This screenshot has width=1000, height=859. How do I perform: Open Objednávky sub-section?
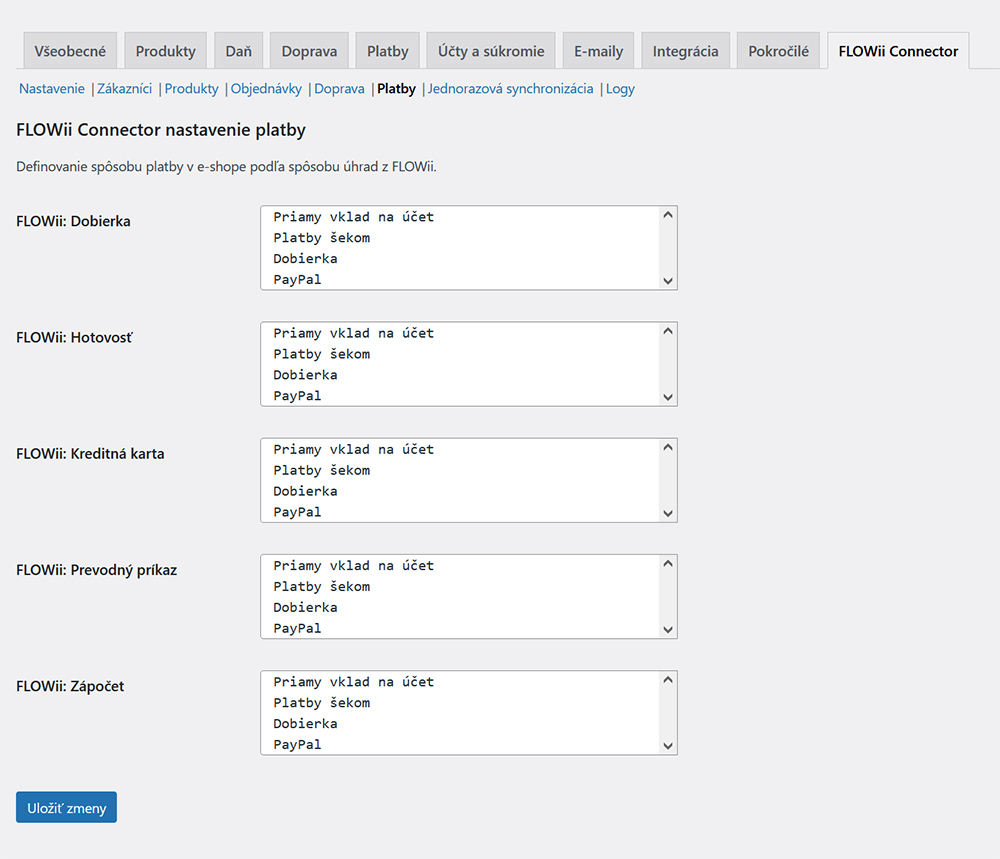coord(266,89)
